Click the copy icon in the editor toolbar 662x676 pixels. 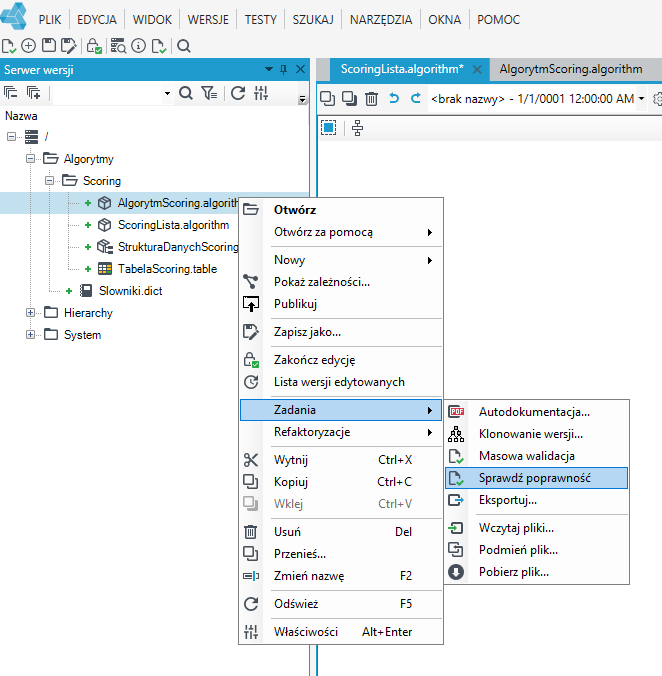coord(328,98)
